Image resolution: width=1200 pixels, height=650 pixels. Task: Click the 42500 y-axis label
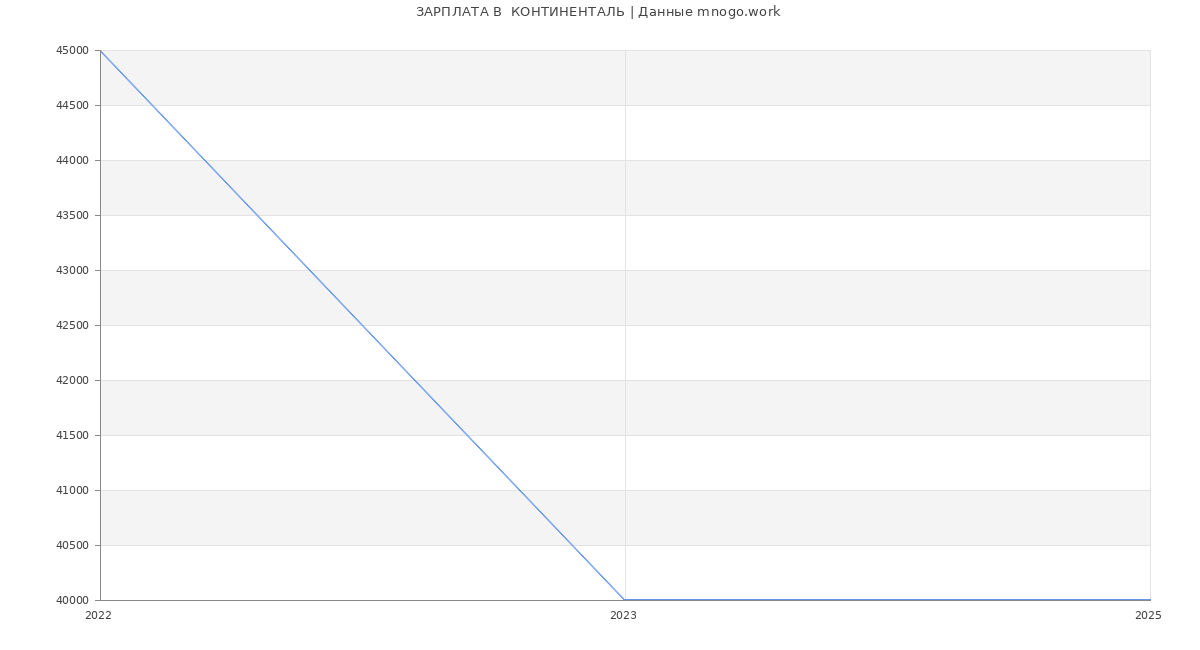tap(73, 325)
